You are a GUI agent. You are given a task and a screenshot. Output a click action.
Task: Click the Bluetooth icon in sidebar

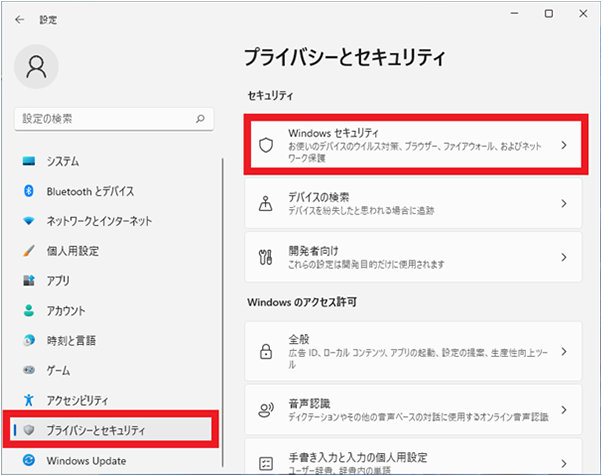(x=29, y=191)
